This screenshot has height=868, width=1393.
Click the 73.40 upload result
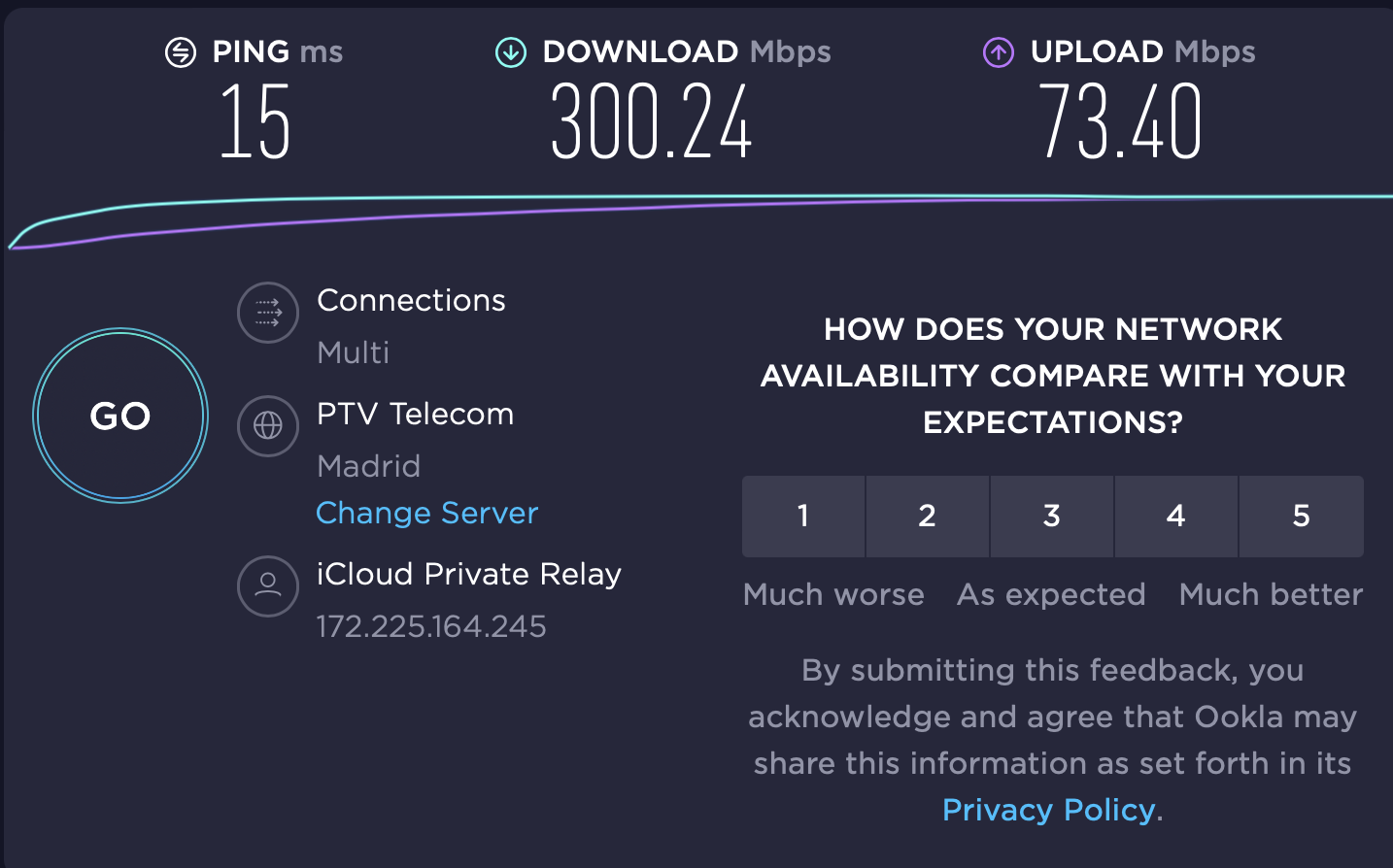[1122, 122]
